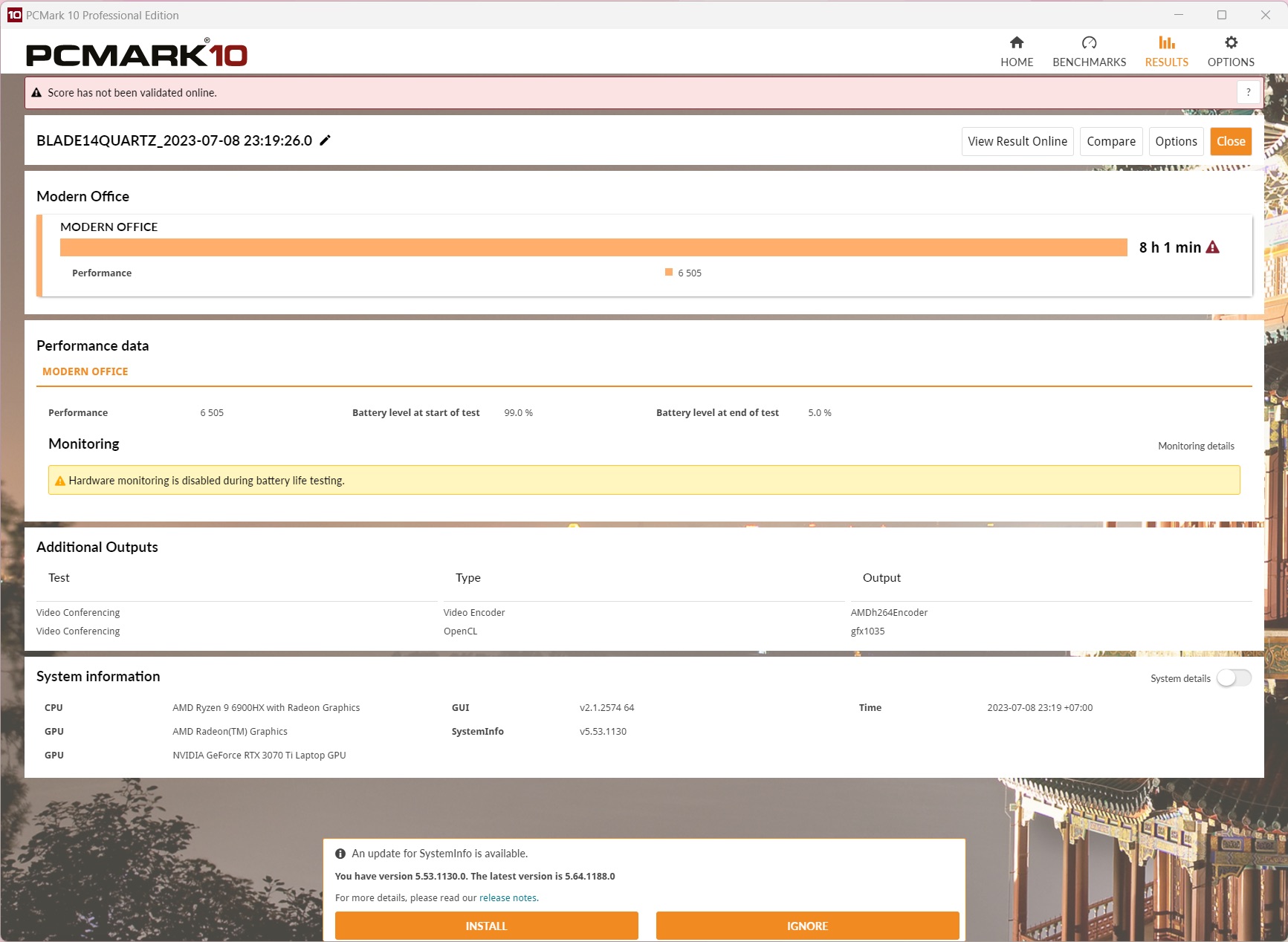
Task: Toggle the System details switch
Action: (x=1233, y=678)
